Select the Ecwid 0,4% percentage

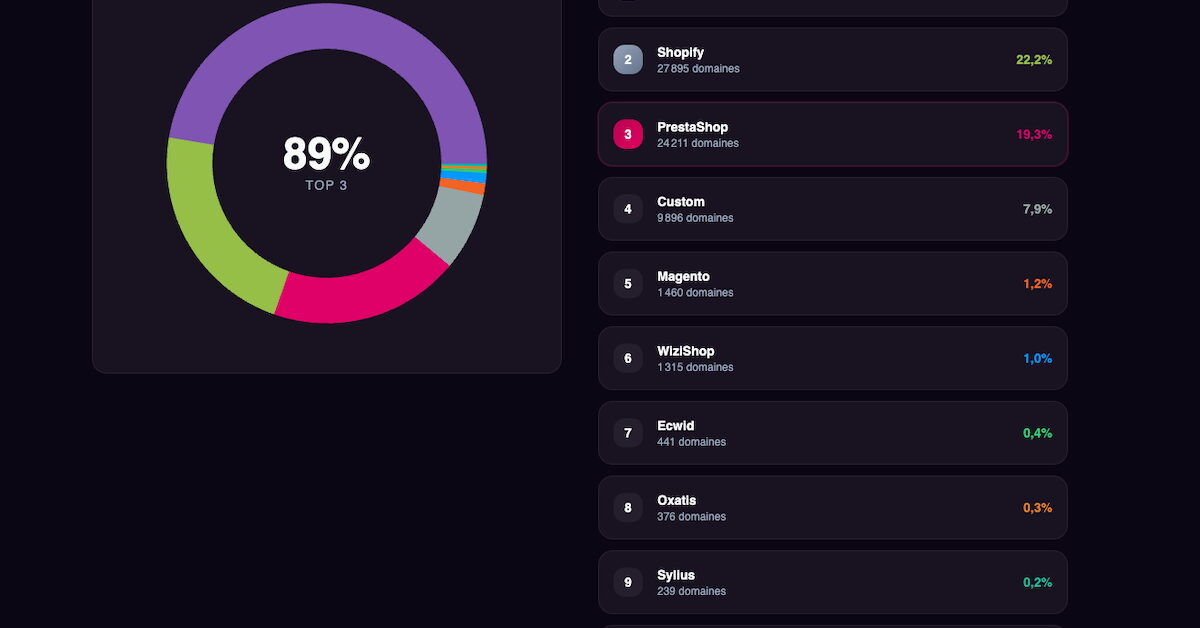[x=1037, y=433]
